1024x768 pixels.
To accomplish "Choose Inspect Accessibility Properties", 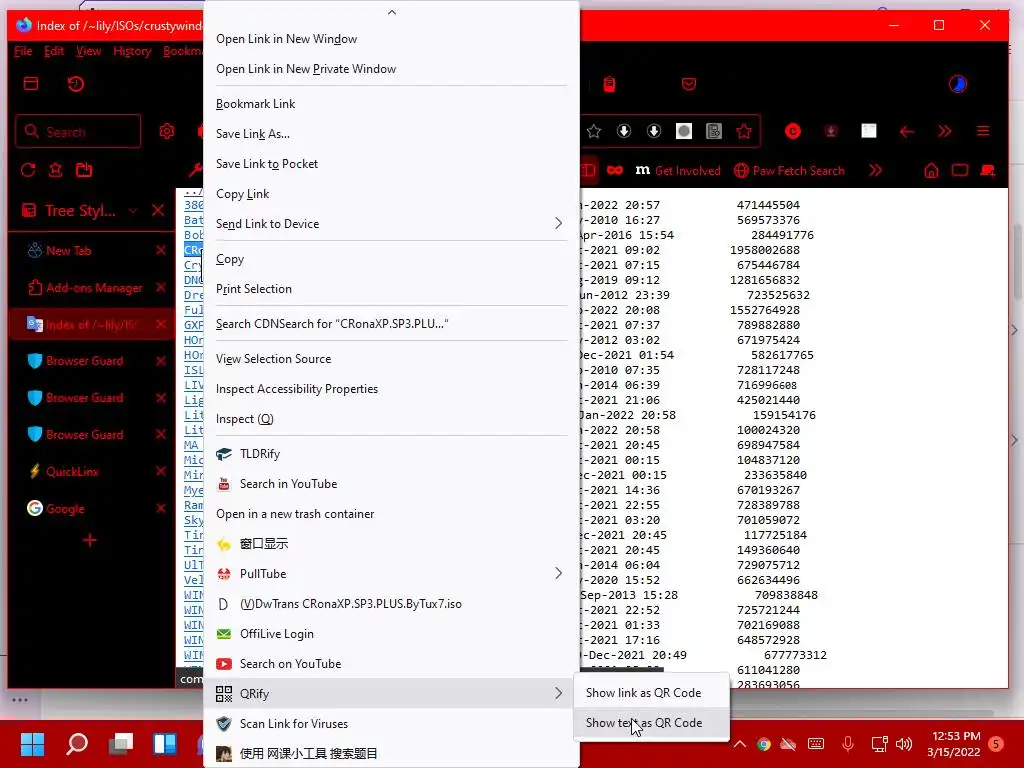I will tap(297, 389).
